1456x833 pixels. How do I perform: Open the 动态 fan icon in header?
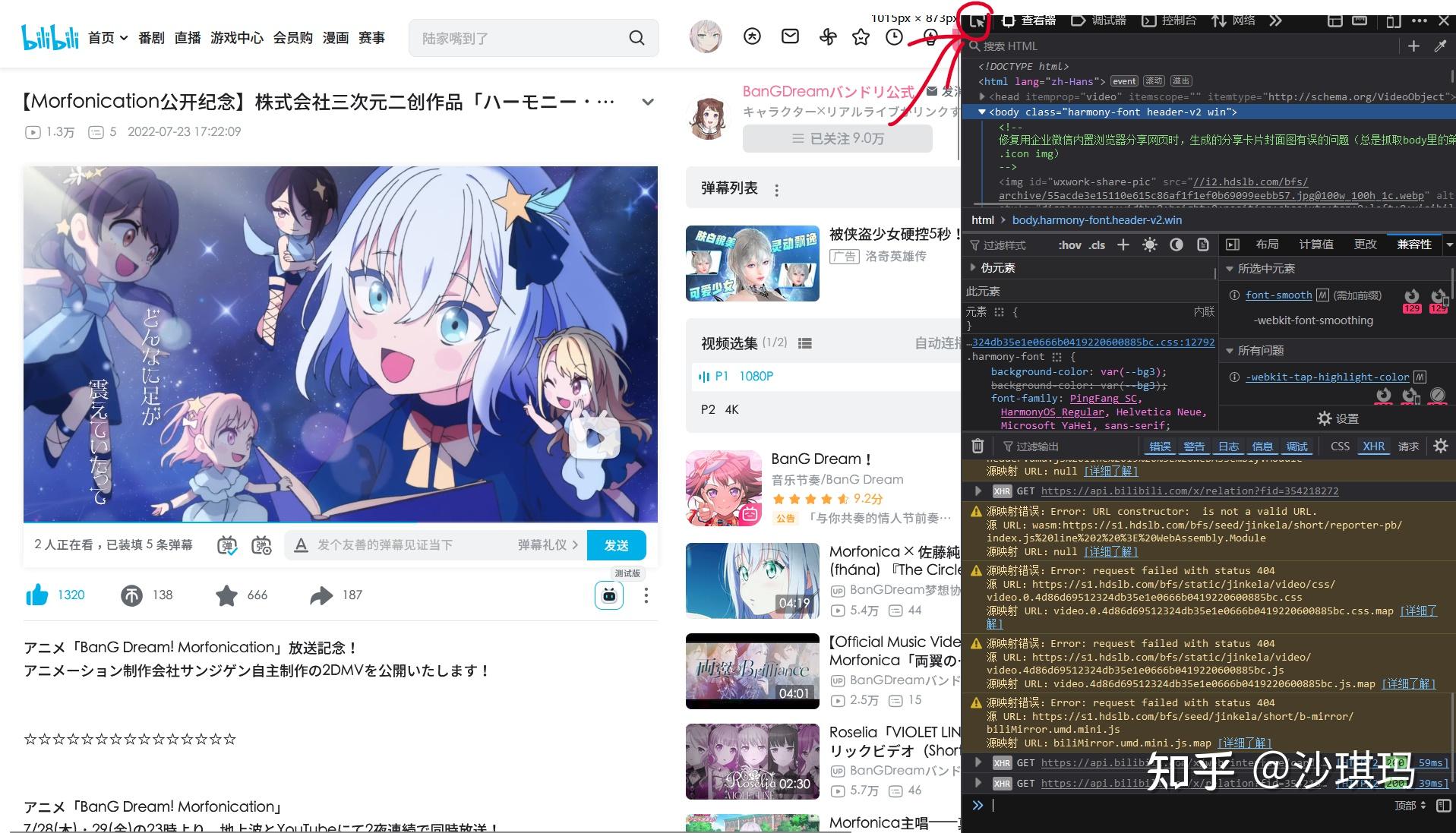pyautogui.click(x=827, y=36)
